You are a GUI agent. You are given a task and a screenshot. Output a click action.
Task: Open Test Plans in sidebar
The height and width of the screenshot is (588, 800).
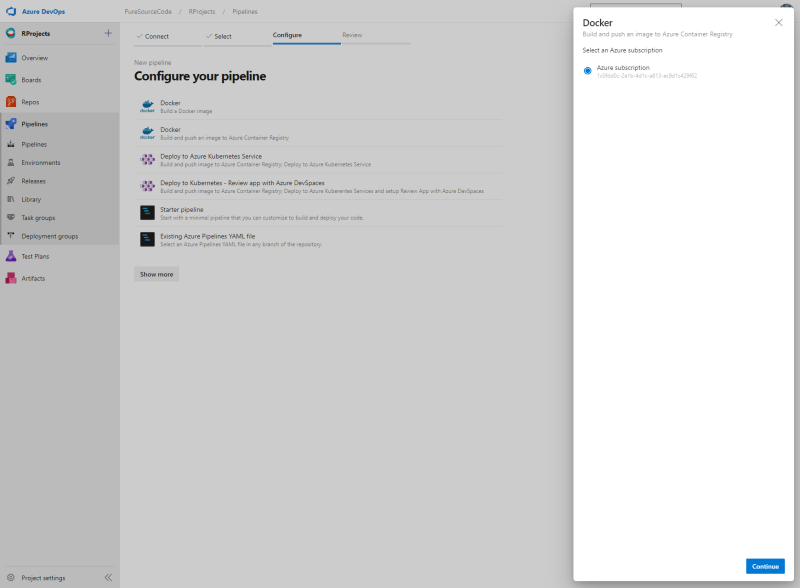pyautogui.click(x=35, y=257)
